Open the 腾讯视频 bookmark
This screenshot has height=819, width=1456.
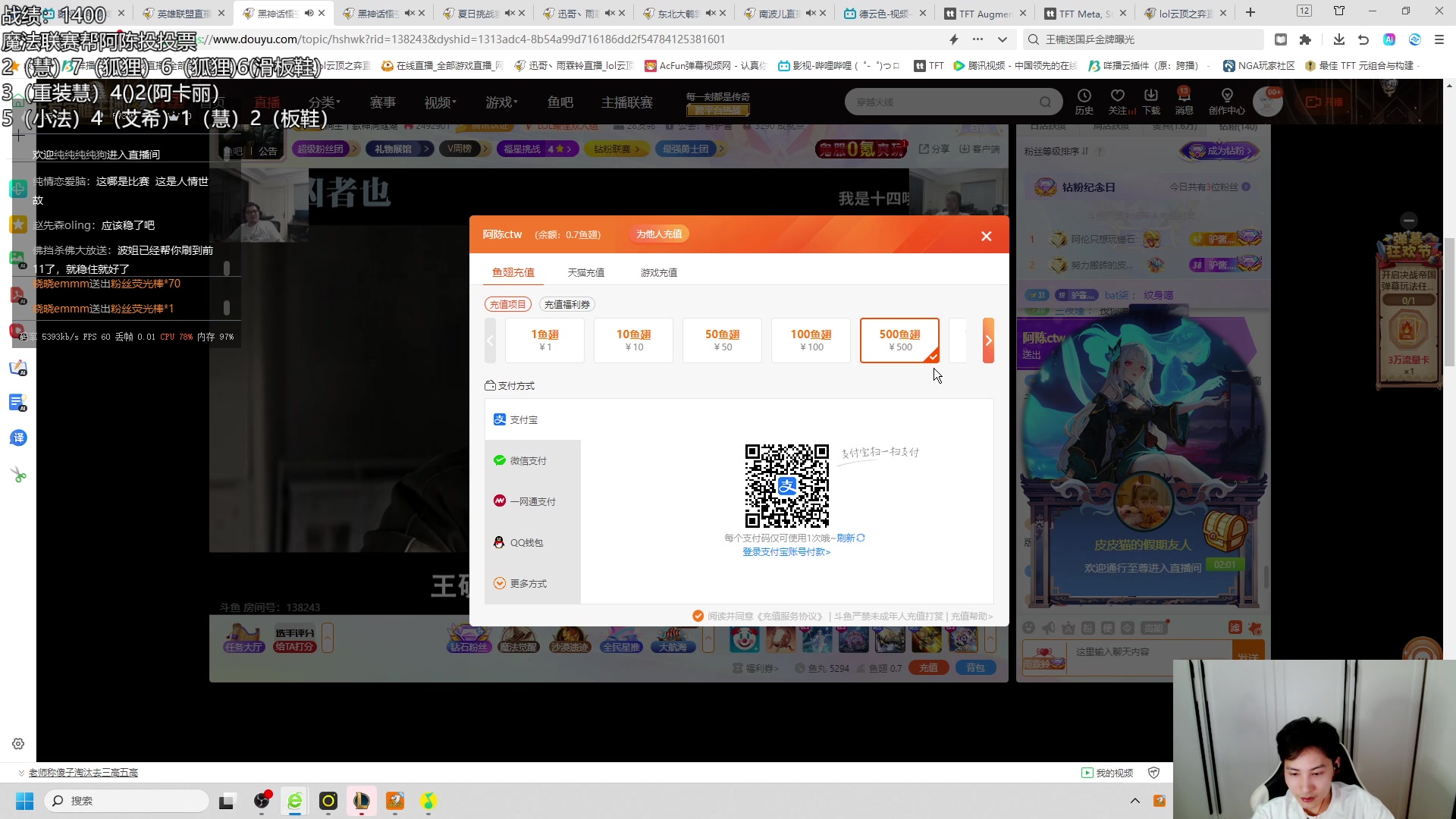tap(1015, 66)
